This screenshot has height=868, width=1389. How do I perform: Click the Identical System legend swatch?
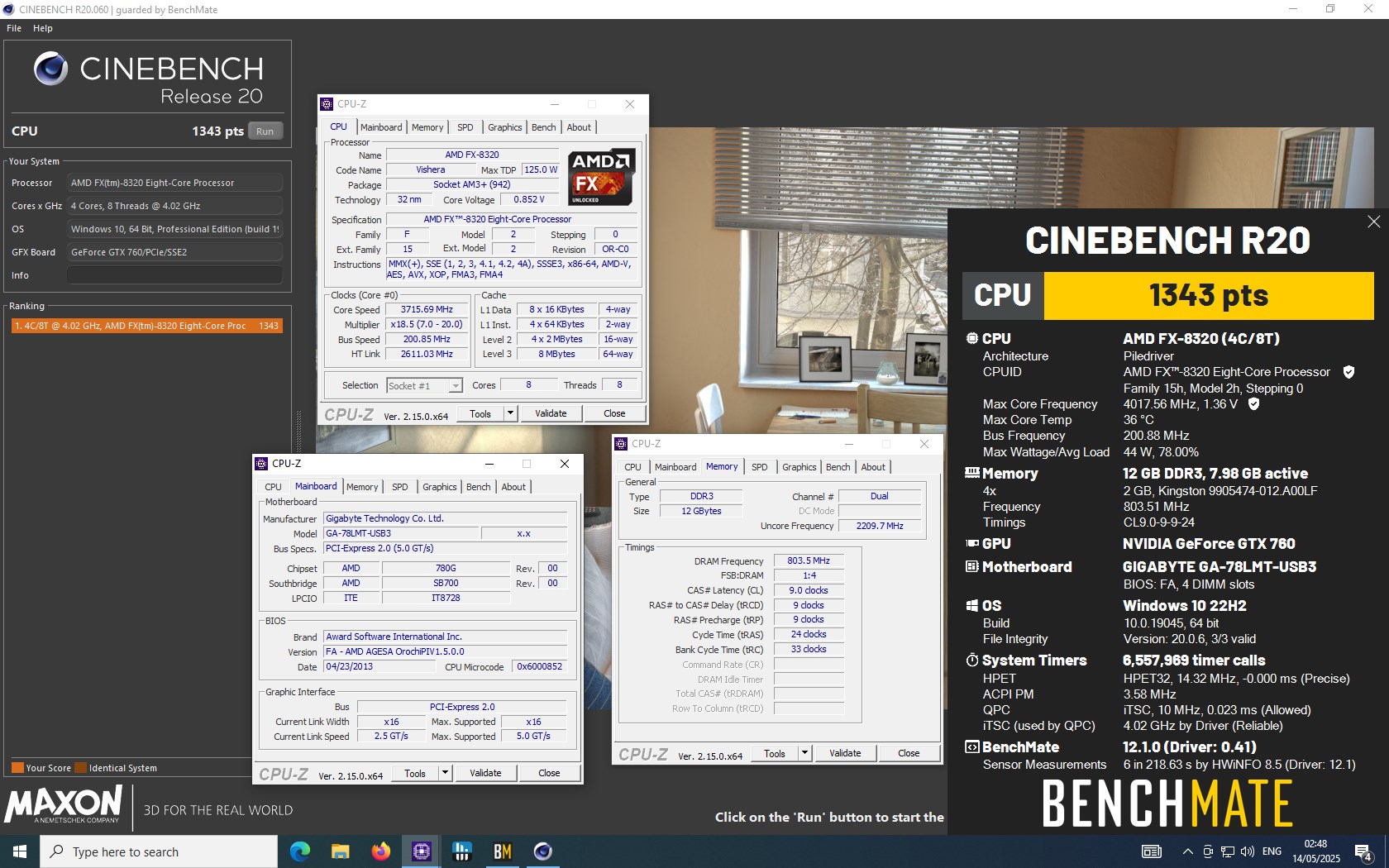(80, 768)
